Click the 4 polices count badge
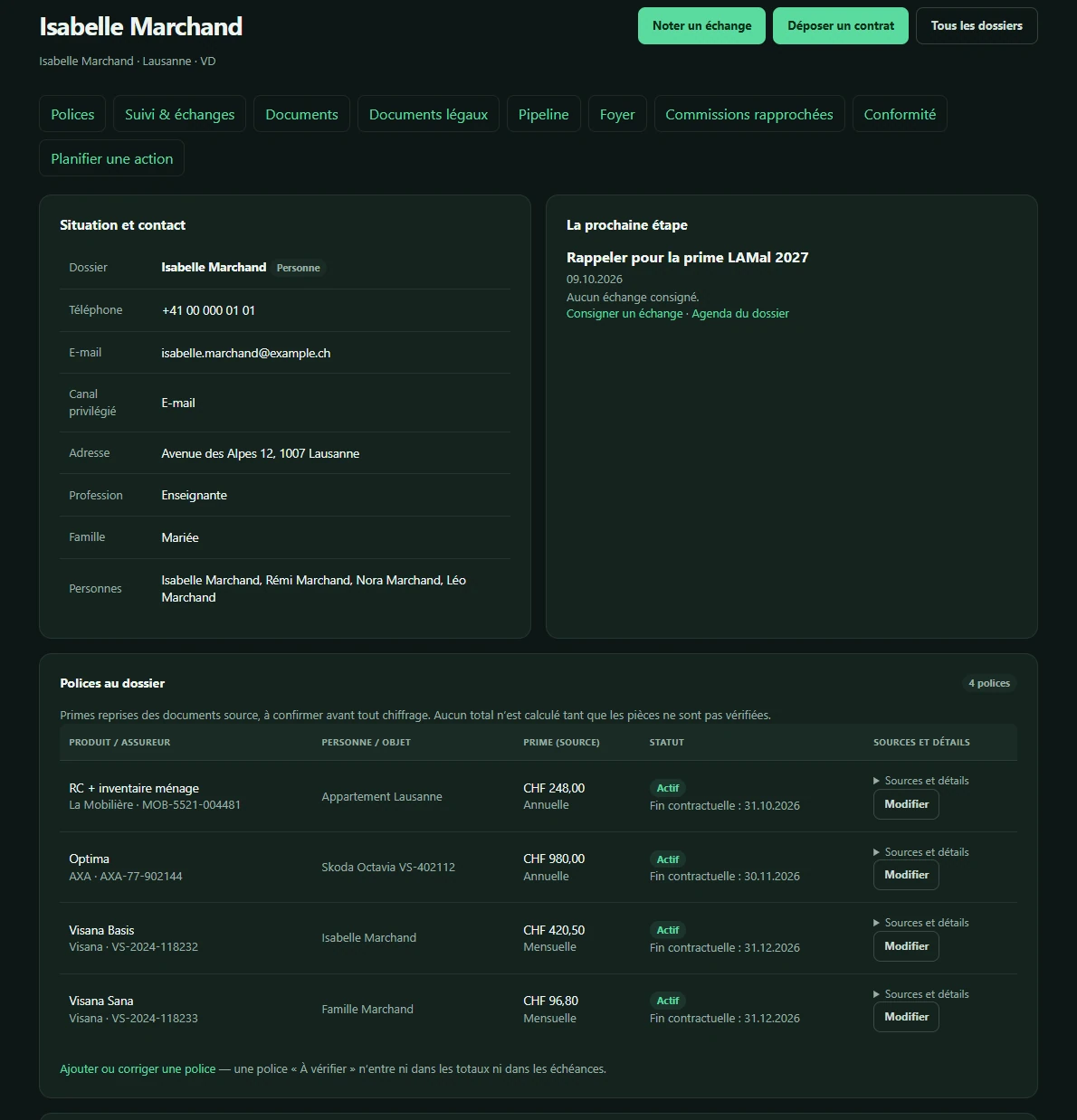 click(989, 683)
